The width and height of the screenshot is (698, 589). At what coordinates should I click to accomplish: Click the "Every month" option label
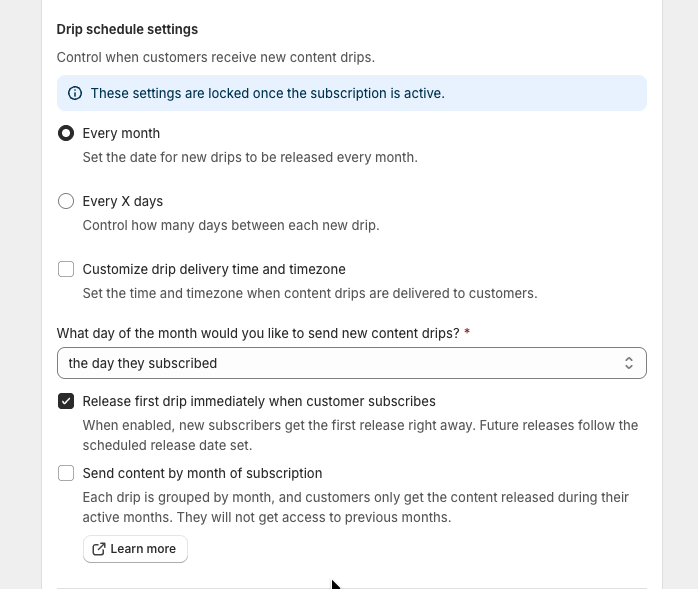click(x=121, y=133)
